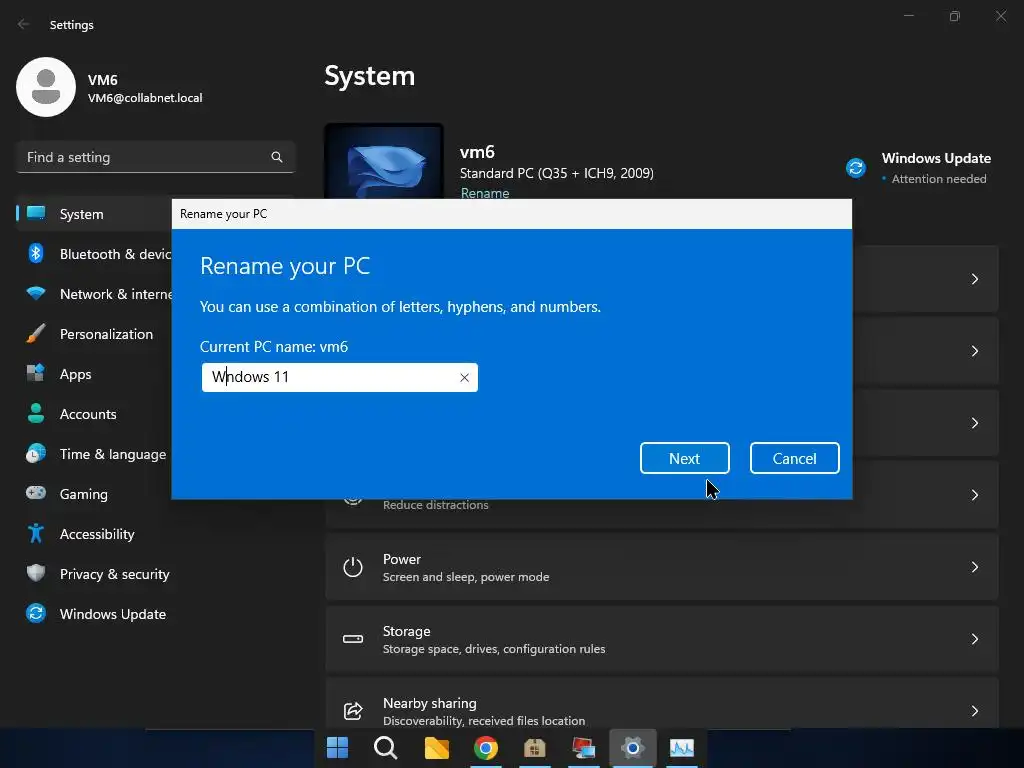Click the Power icon
This screenshot has height=768, width=1024.
[353, 567]
